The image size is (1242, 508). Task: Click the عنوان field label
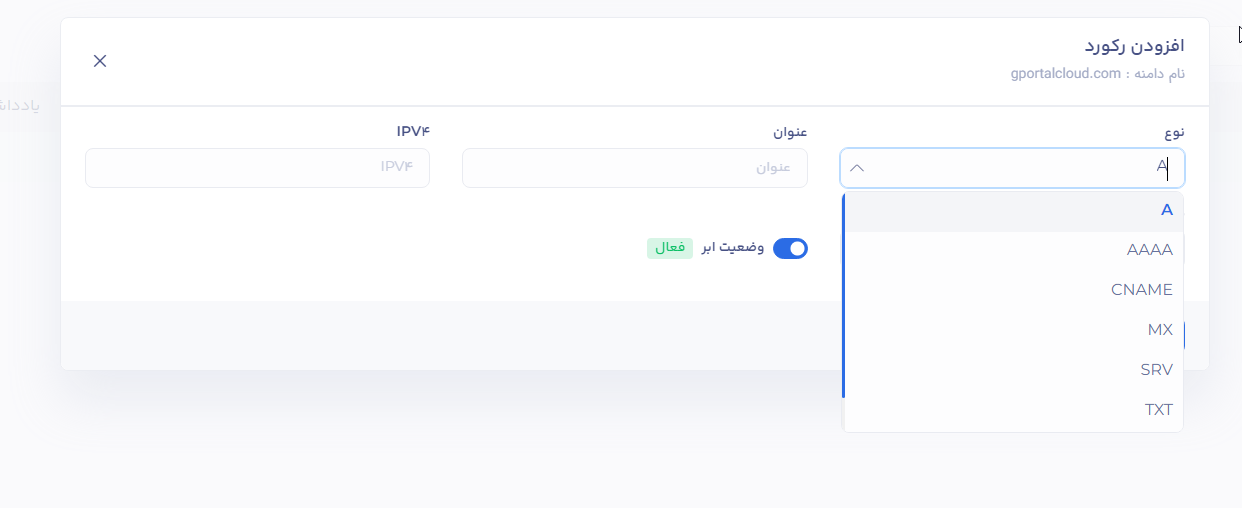[x=790, y=132]
